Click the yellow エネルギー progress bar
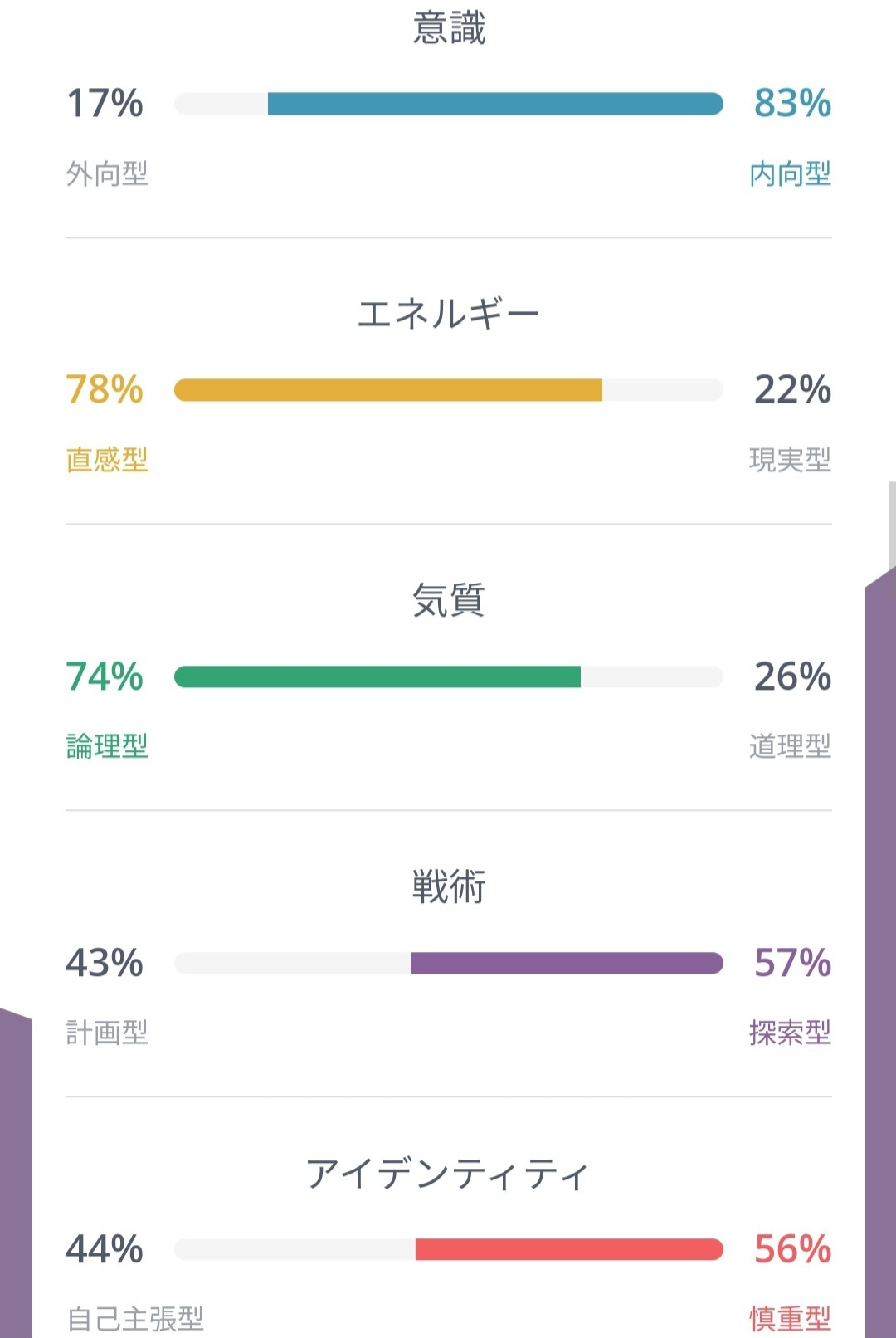This screenshot has height=1338, width=896. (387, 390)
